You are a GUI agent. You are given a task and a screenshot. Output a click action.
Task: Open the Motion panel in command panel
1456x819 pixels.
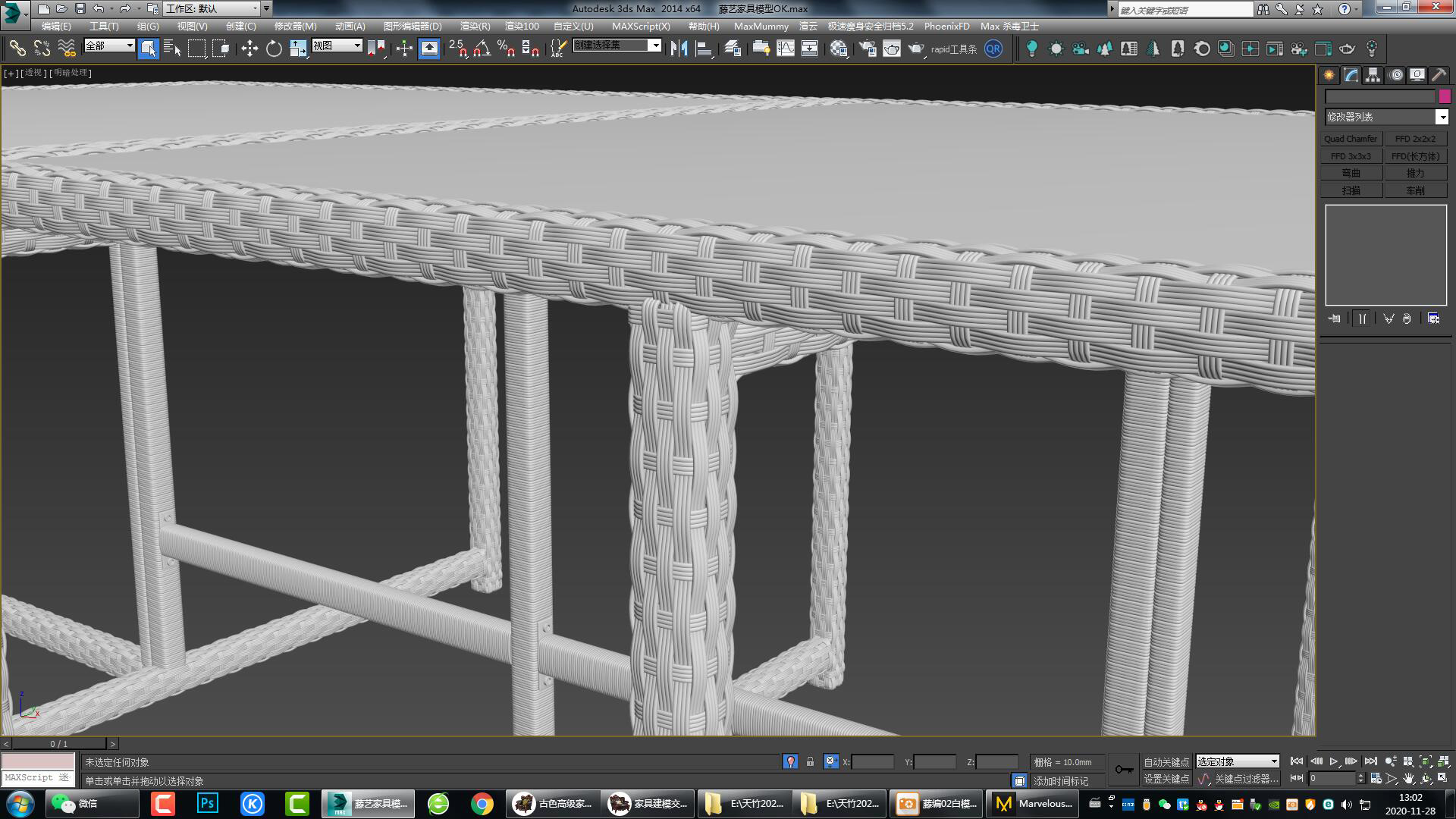(x=1395, y=74)
